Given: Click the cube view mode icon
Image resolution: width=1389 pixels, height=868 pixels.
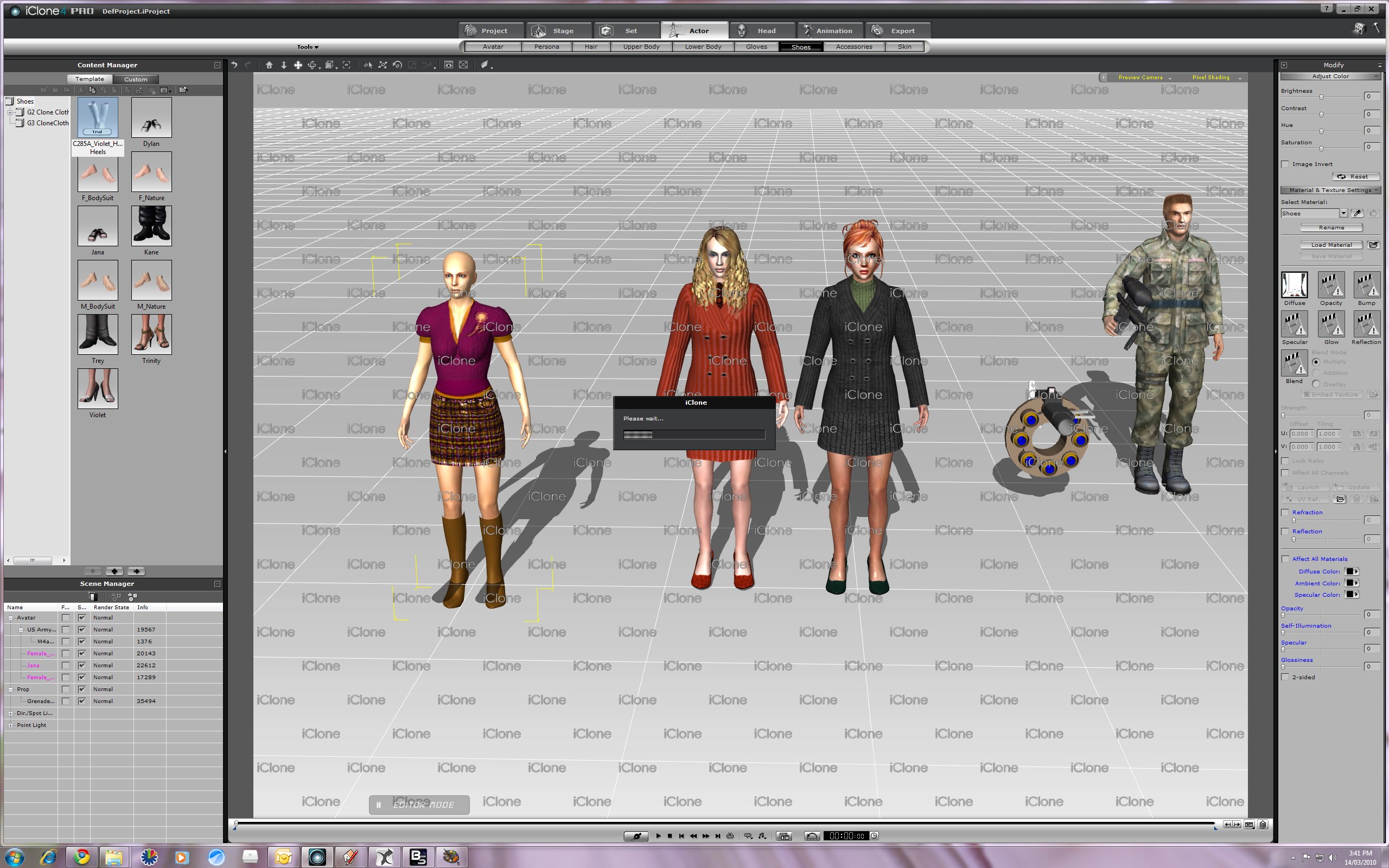Looking at the screenshot, I should (330, 65).
